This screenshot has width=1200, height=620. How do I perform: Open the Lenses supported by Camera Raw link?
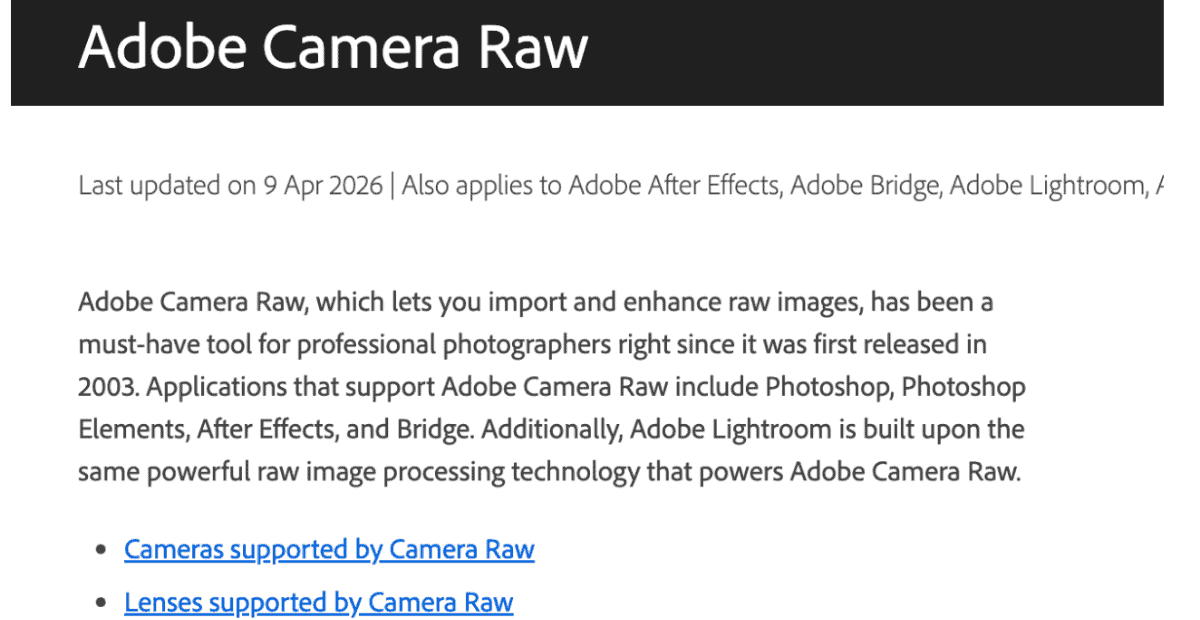point(318,603)
